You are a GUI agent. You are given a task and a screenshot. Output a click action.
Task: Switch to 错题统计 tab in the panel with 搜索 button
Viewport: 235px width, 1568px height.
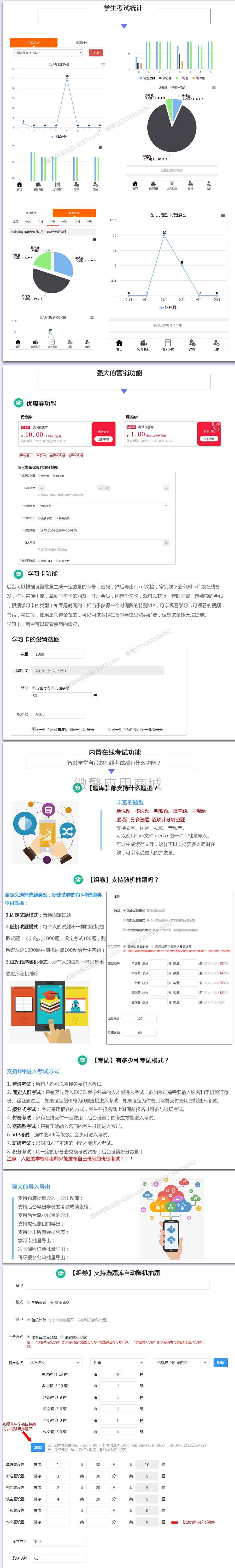point(80,43)
